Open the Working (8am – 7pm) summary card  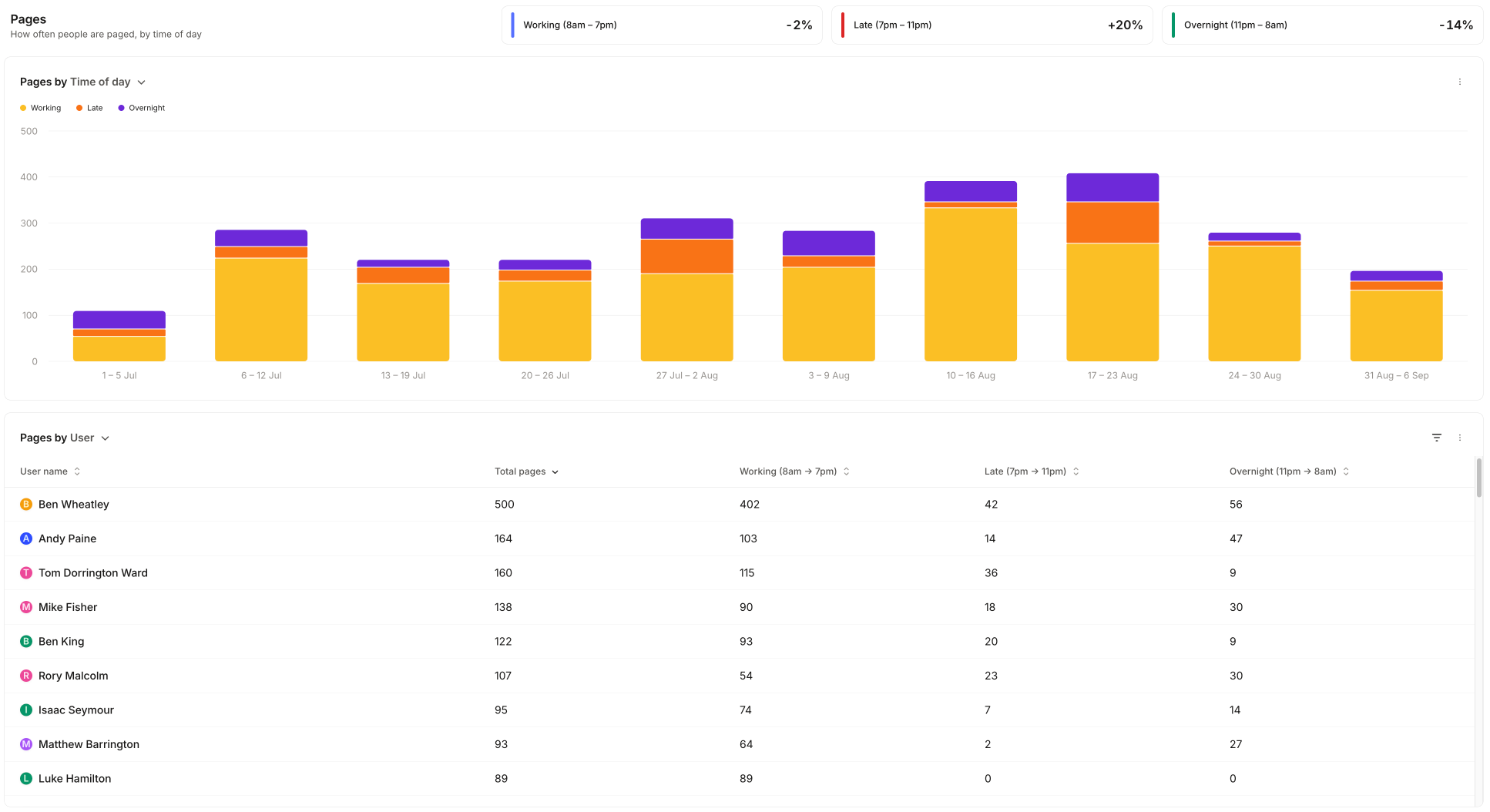click(x=662, y=25)
